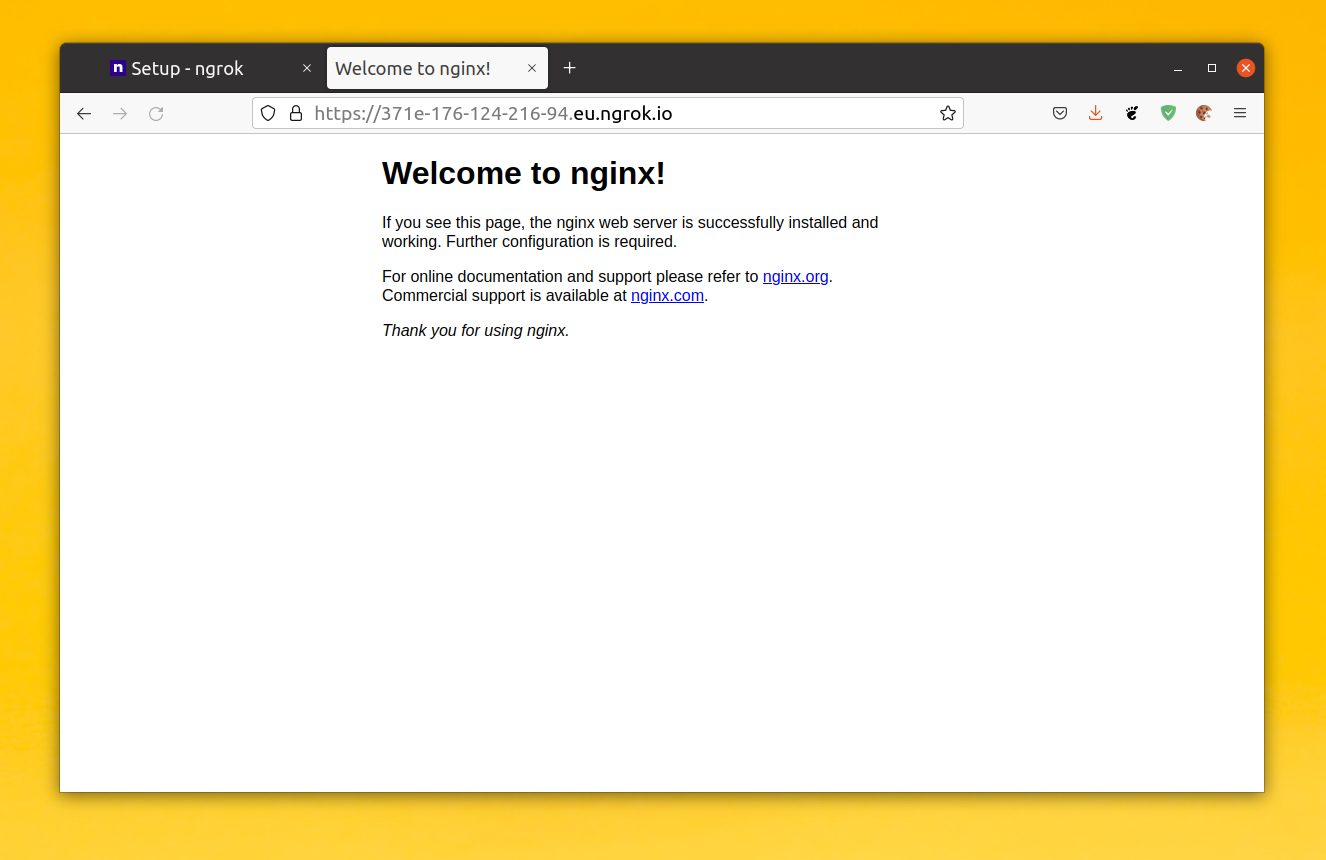Click the ngrok URL address bar
The height and width of the screenshot is (860, 1326).
[x=600, y=114]
